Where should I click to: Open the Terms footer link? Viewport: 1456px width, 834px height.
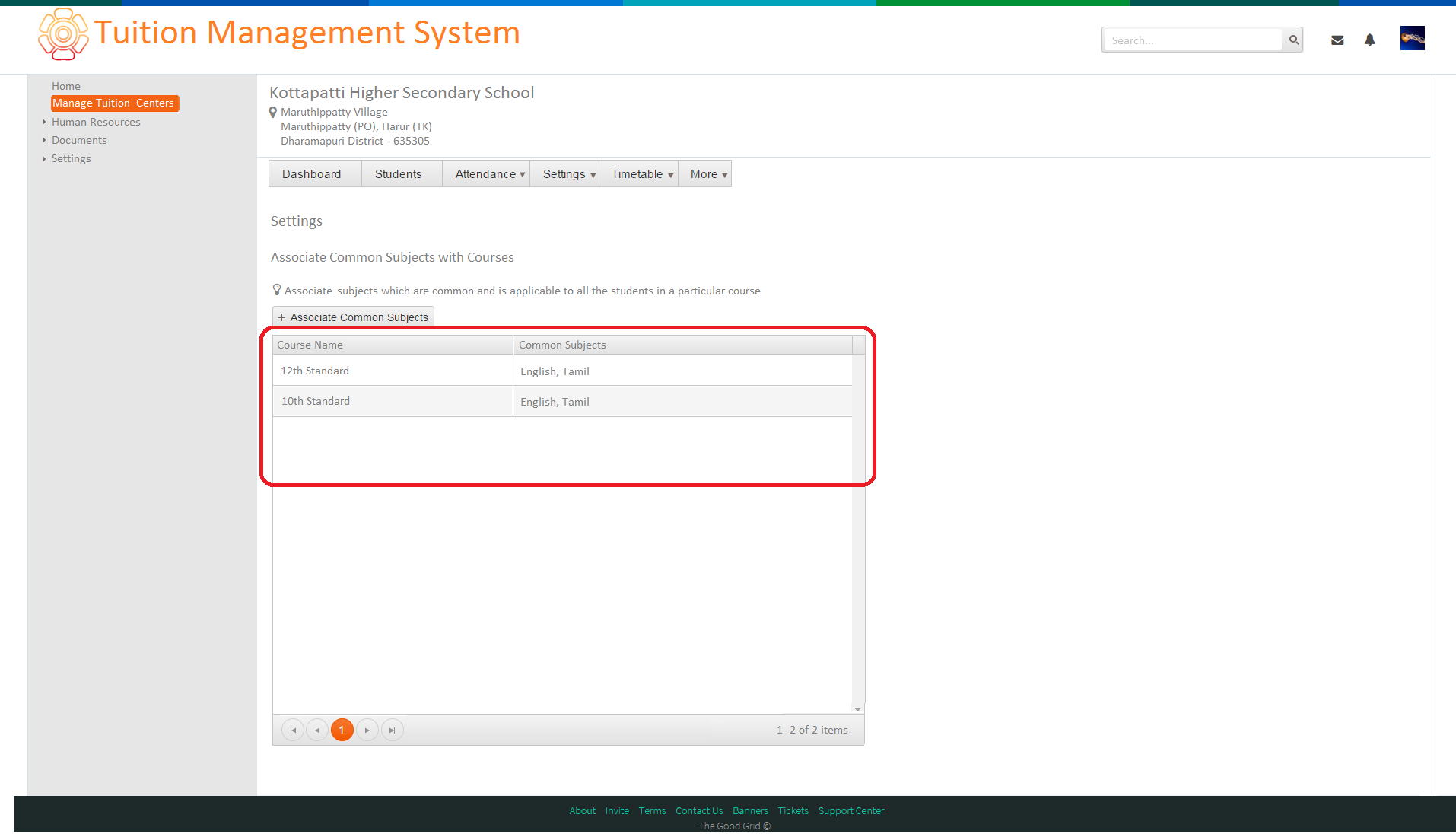pos(652,810)
